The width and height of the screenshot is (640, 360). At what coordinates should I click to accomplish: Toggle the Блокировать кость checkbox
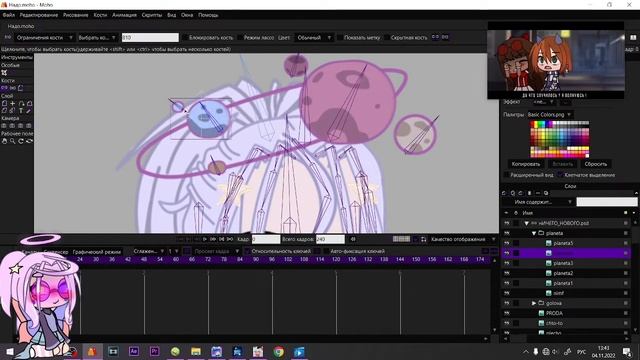185,38
